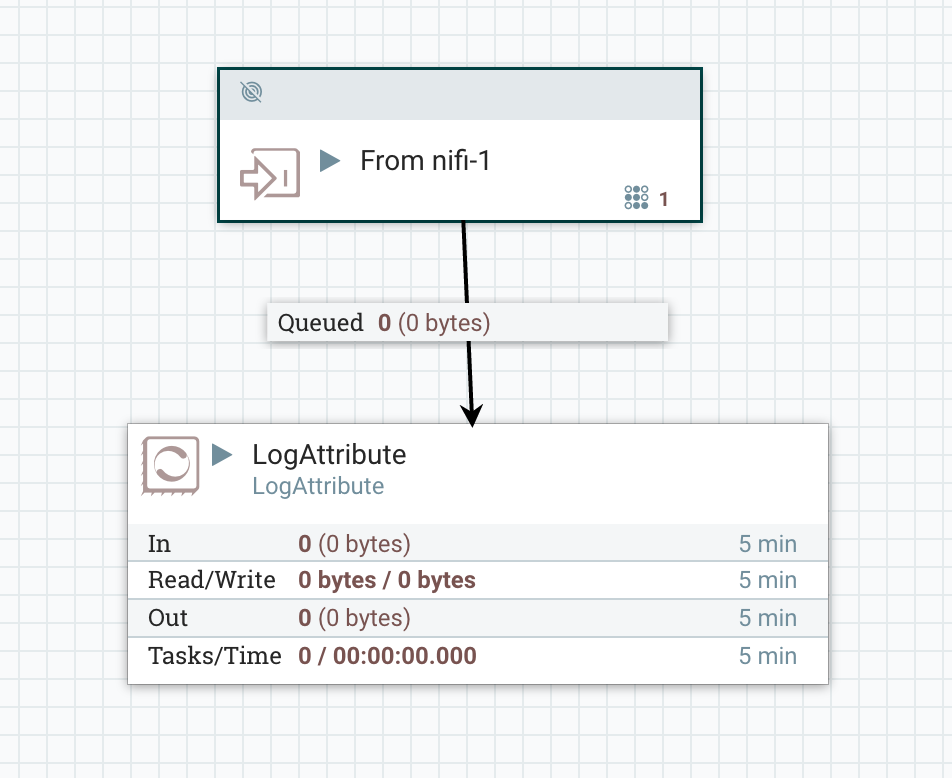Click the Out value 0 (0 bytes)

pyautogui.click(x=355, y=618)
